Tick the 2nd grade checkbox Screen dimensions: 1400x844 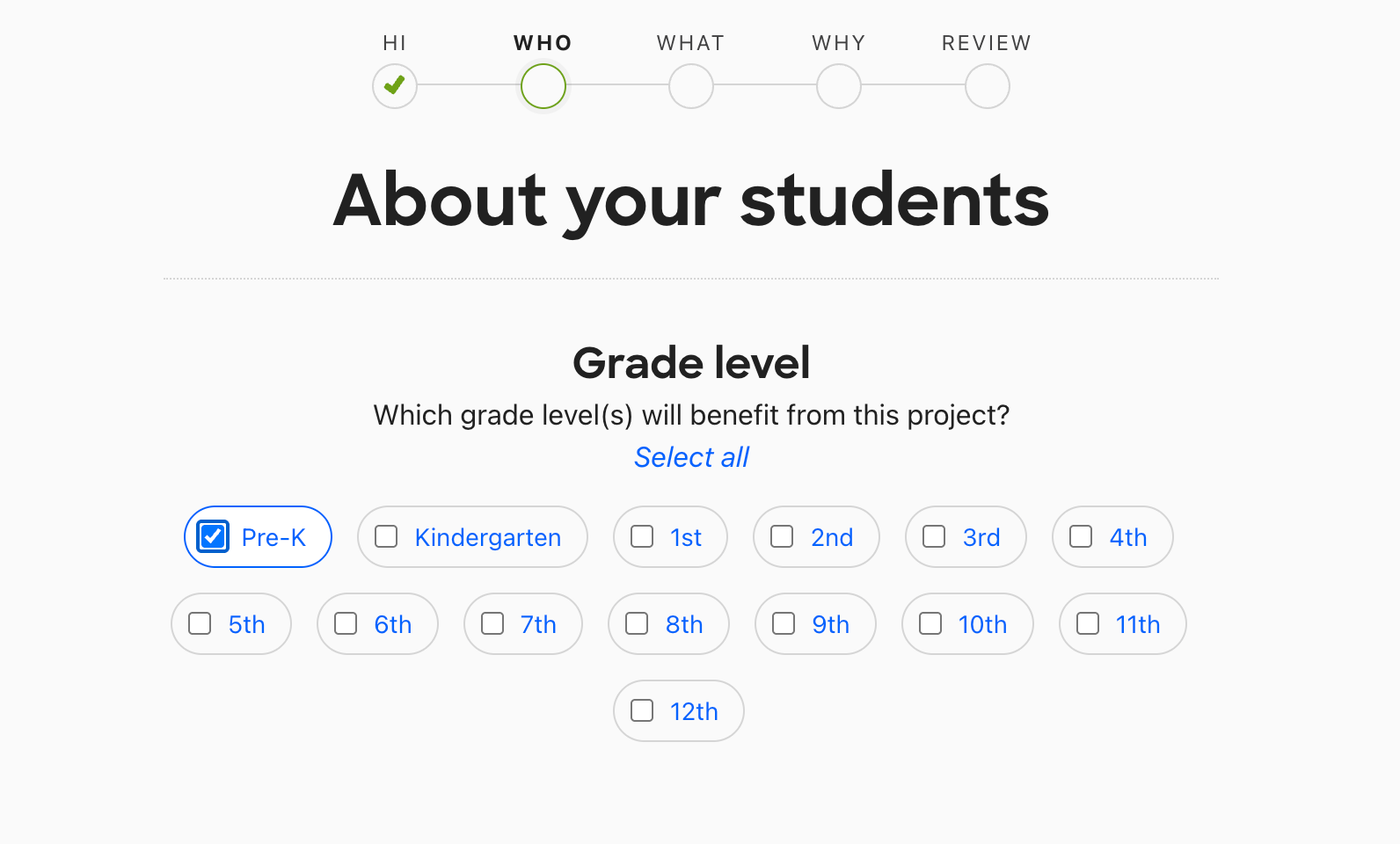(782, 536)
